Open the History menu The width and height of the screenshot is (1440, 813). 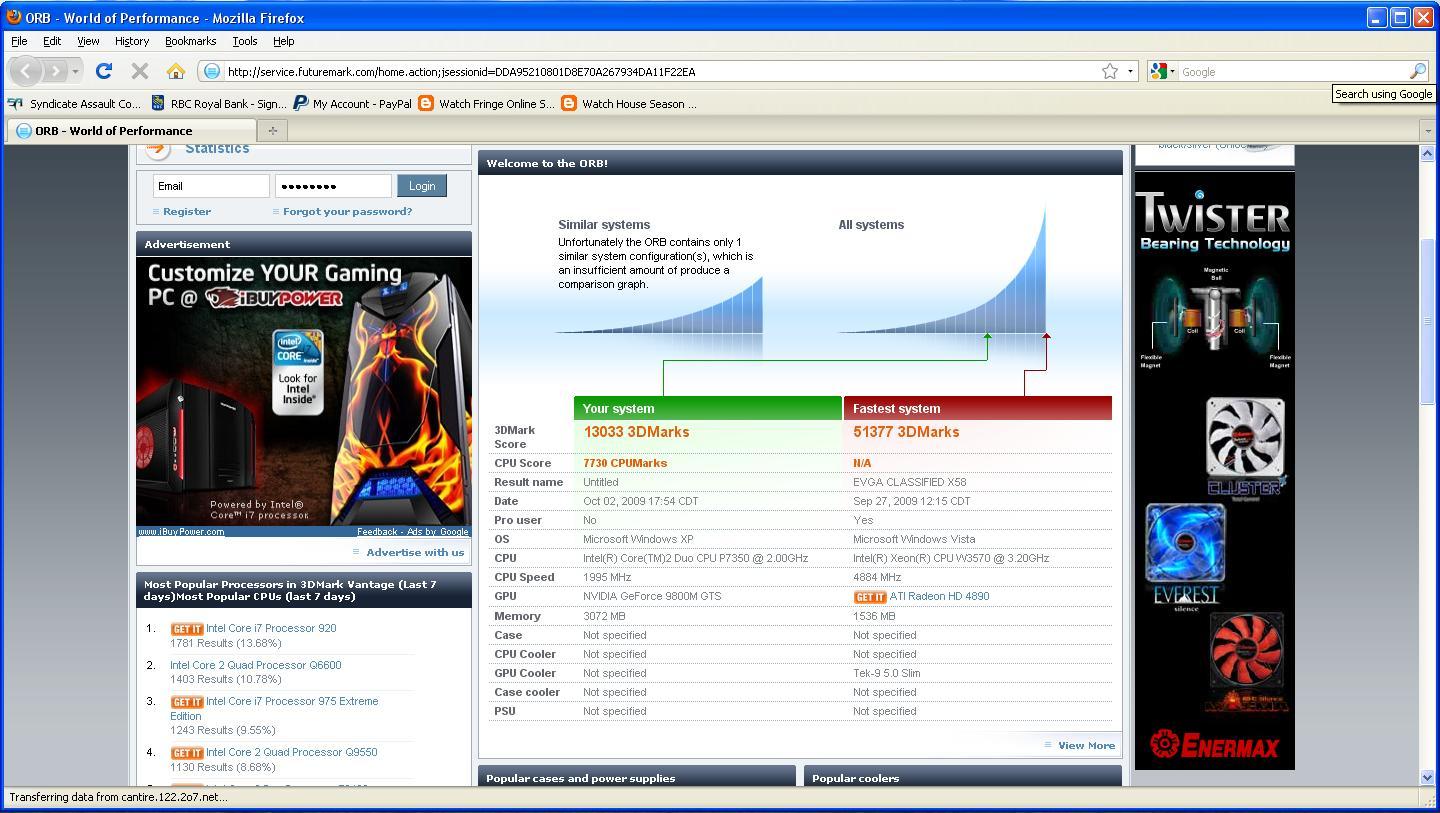pyautogui.click(x=132, y=41)
